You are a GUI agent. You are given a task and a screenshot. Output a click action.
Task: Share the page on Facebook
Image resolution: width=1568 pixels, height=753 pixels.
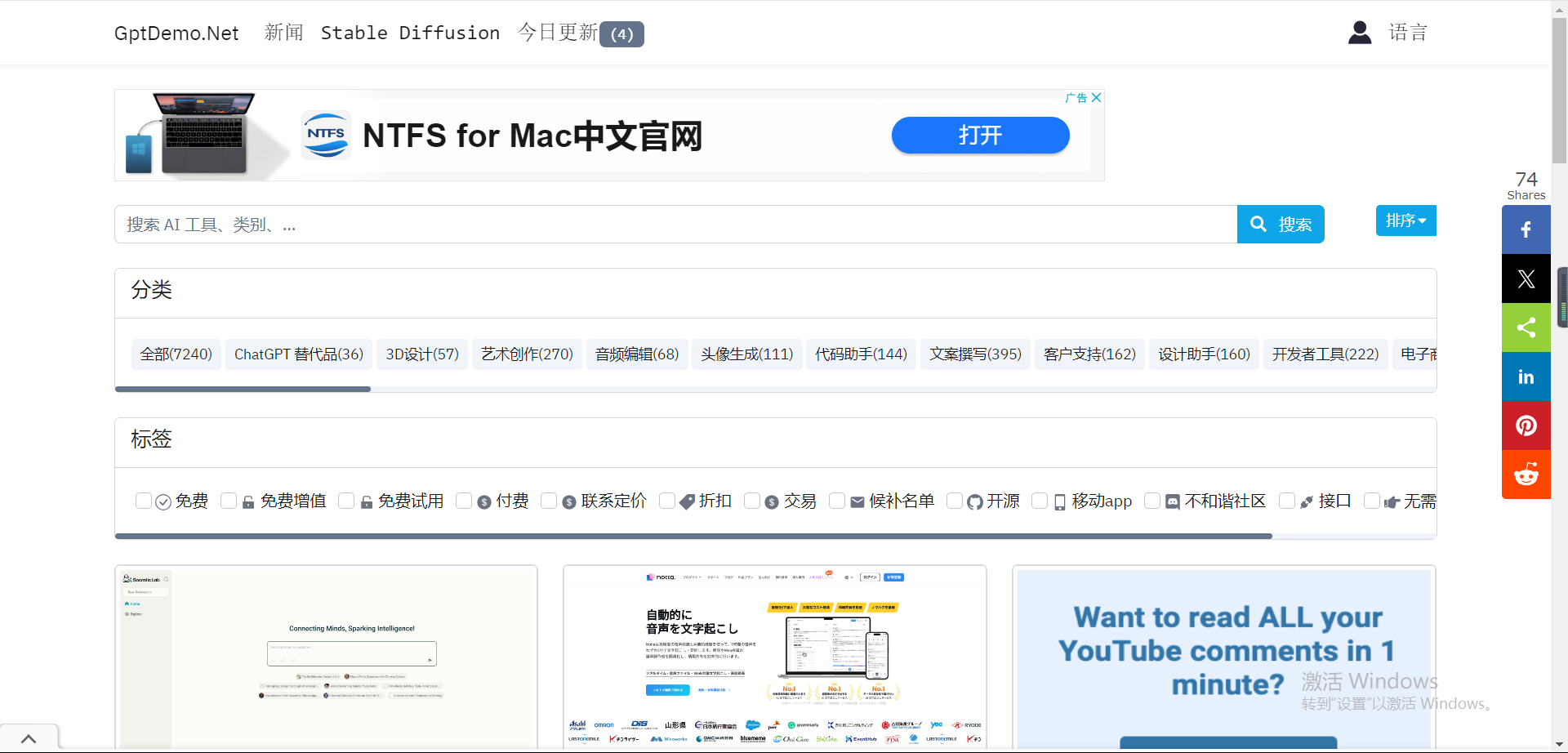pyautogui.click(x=1526, y=229)
